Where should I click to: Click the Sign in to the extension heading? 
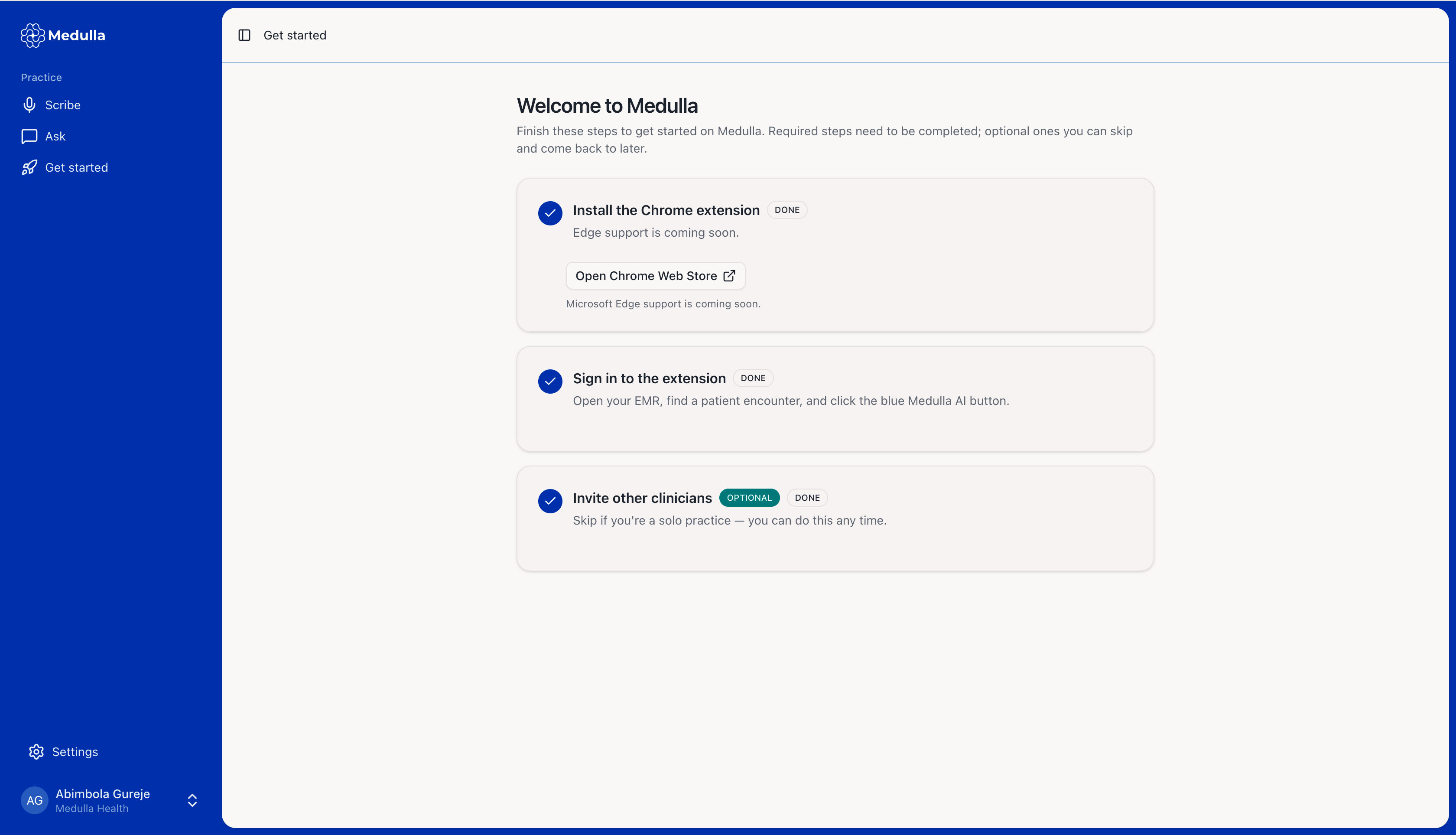[x=650, y=378]
